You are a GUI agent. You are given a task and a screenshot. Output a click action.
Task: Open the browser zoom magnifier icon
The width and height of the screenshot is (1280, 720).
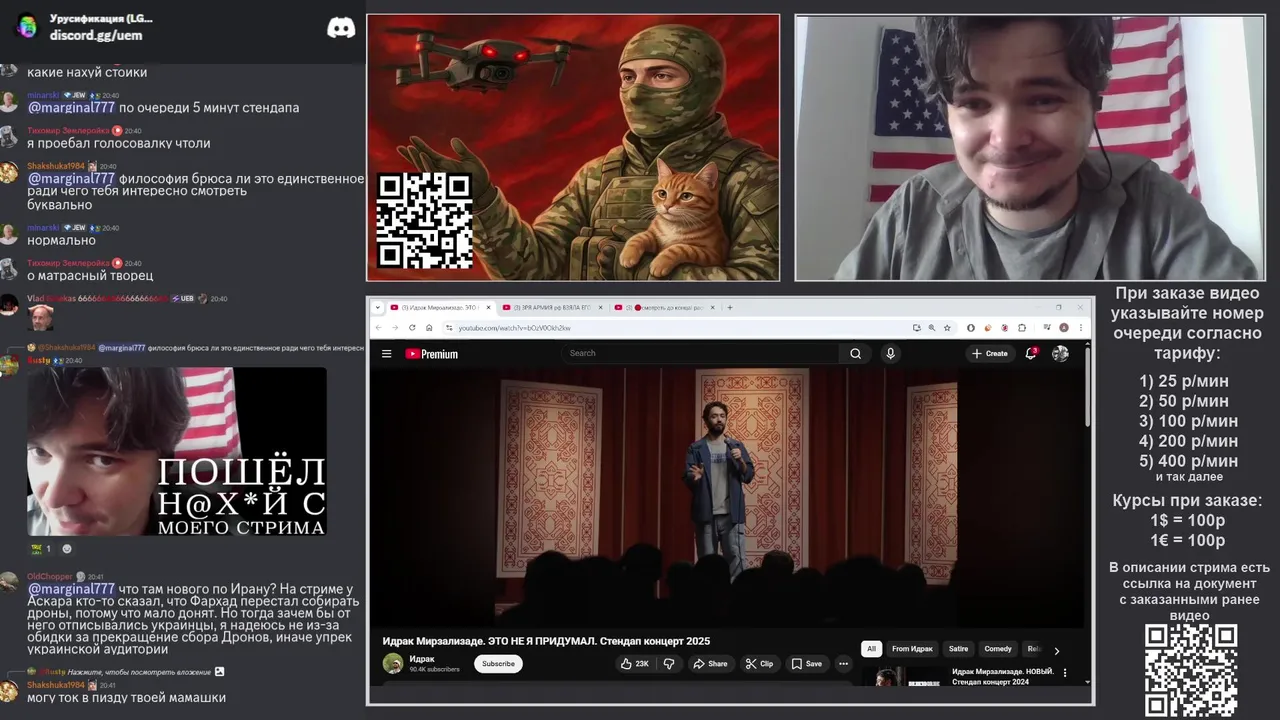[x=931, y=327]
